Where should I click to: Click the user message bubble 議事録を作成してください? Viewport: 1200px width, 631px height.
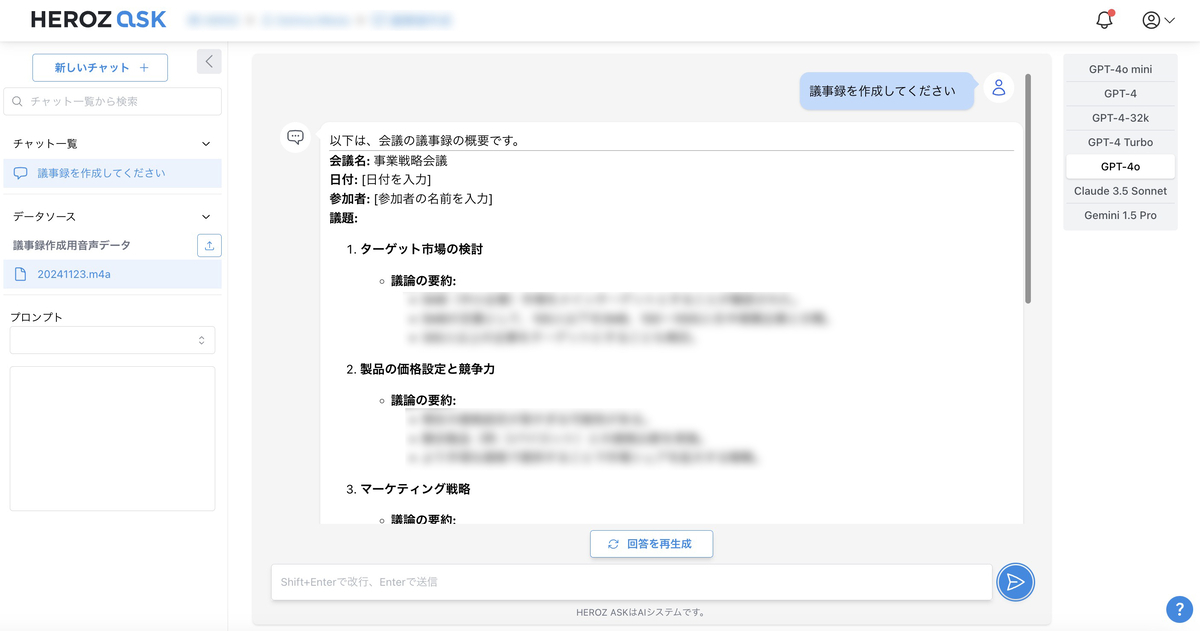[886, 91]
